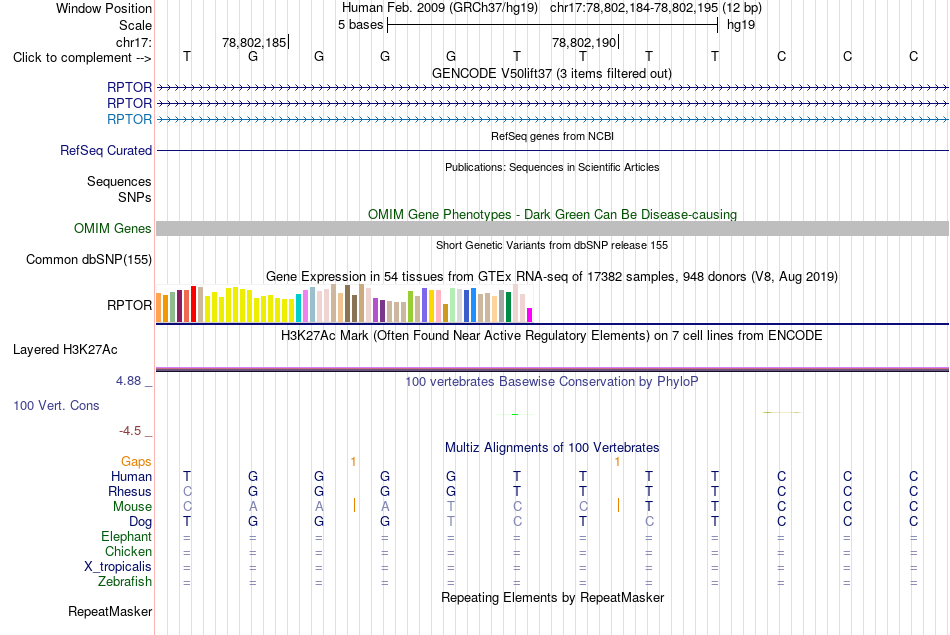Click the GTEx Gene Expression track title
Viewport: 950px width, 635px height.
[x=552, y=277]
